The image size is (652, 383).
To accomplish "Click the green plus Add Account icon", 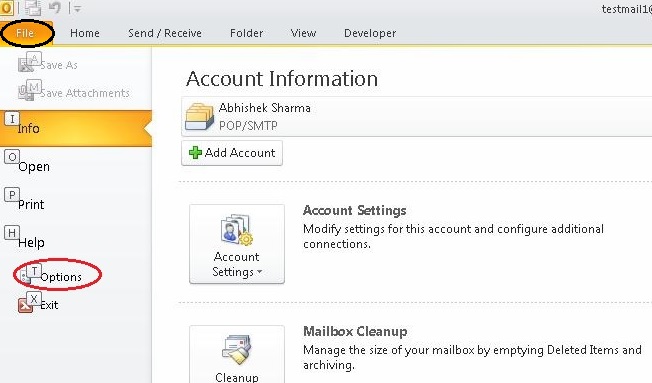I will click(x=195, y=153).
